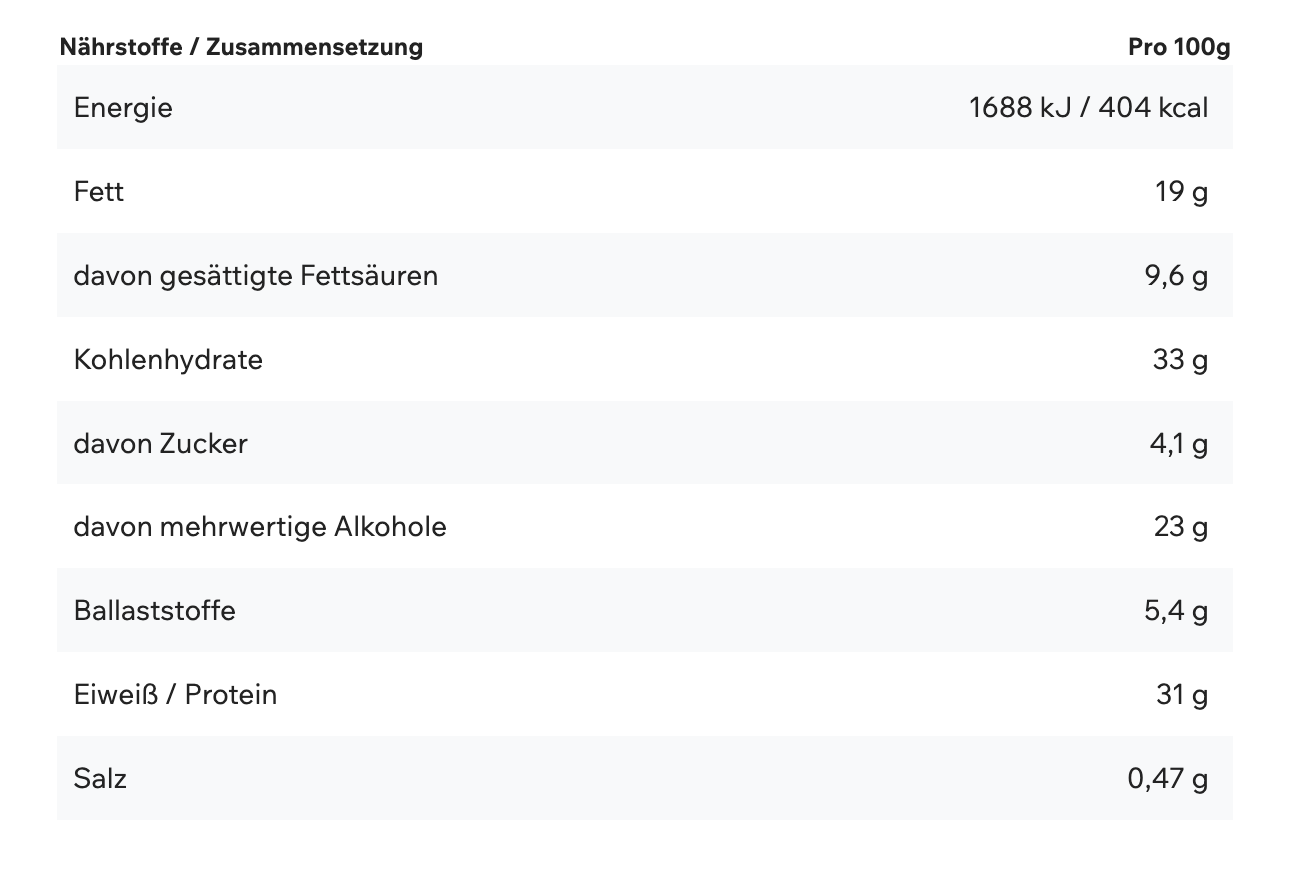The height and width of the screenshot is (882, 1310).
Task: Select the 5,4 g fiber value
Action: coord(1176,610)
